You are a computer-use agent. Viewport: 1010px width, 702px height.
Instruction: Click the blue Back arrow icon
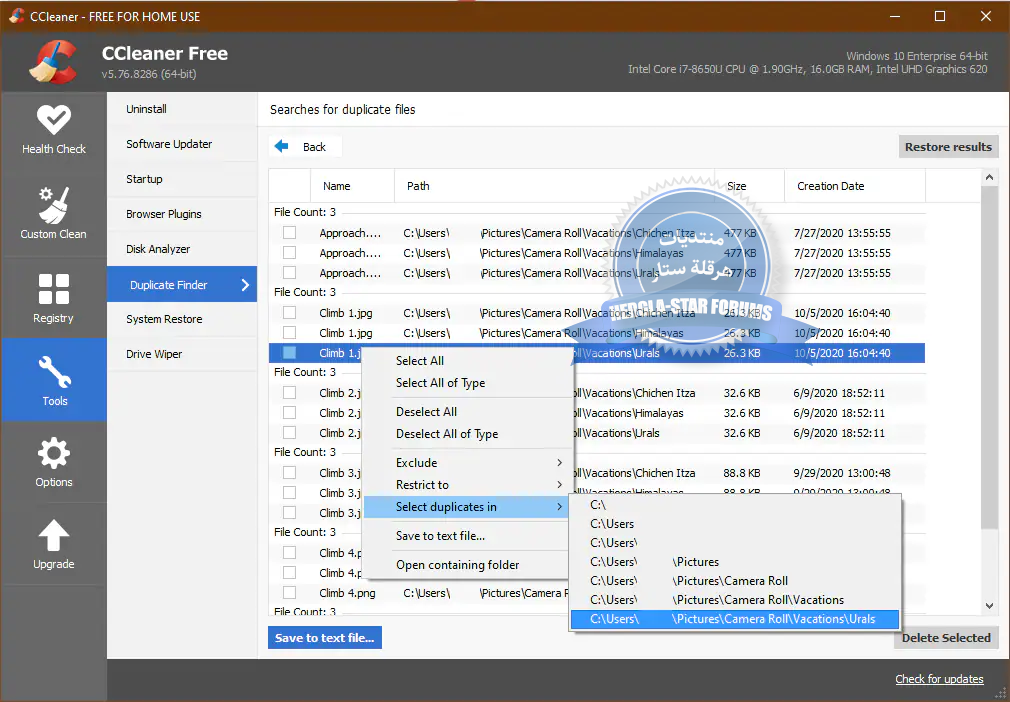[x=281, y=146]
